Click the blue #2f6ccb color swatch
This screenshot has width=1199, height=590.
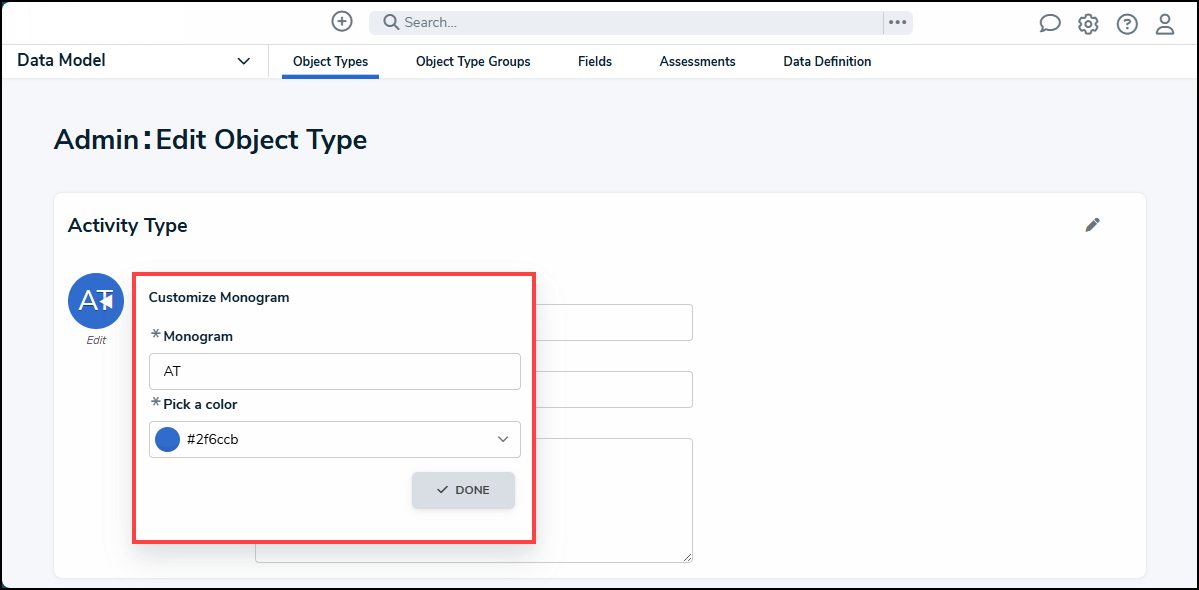(168, 439)
